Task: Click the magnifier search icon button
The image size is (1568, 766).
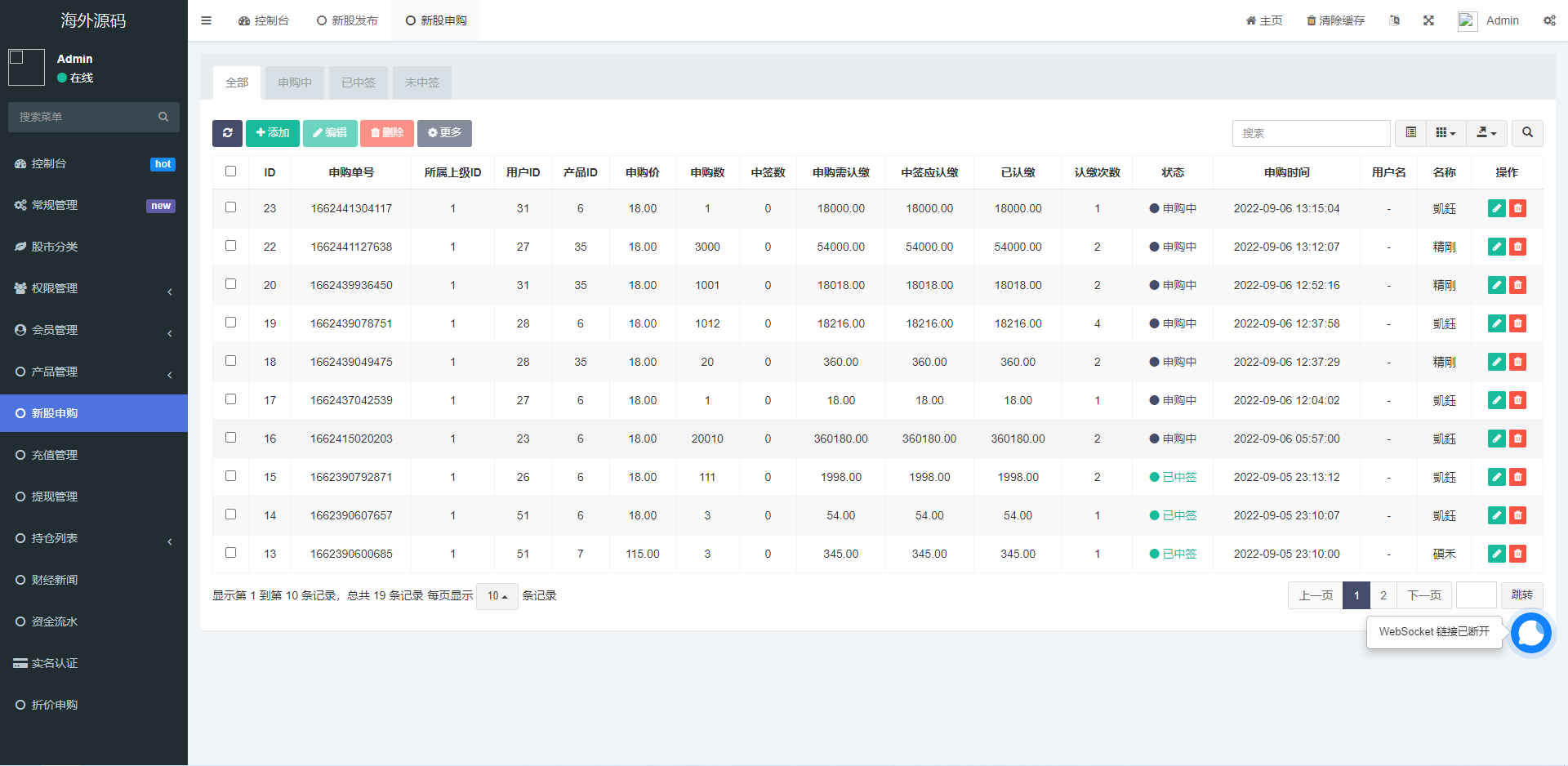Action: pos(1527,133)
